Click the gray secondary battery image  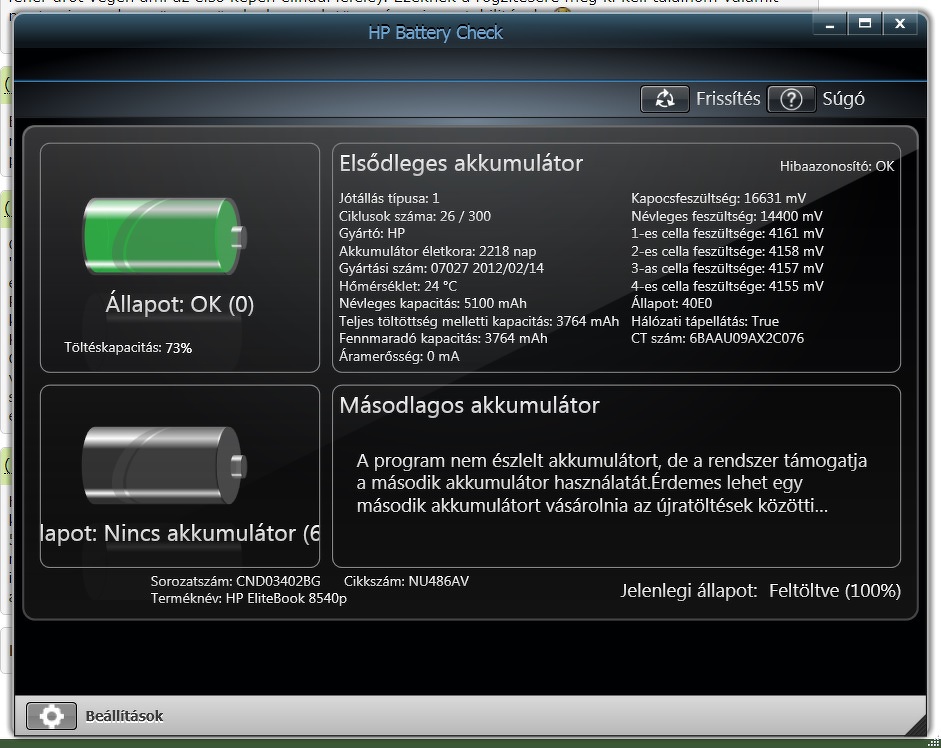pos(164,465)
